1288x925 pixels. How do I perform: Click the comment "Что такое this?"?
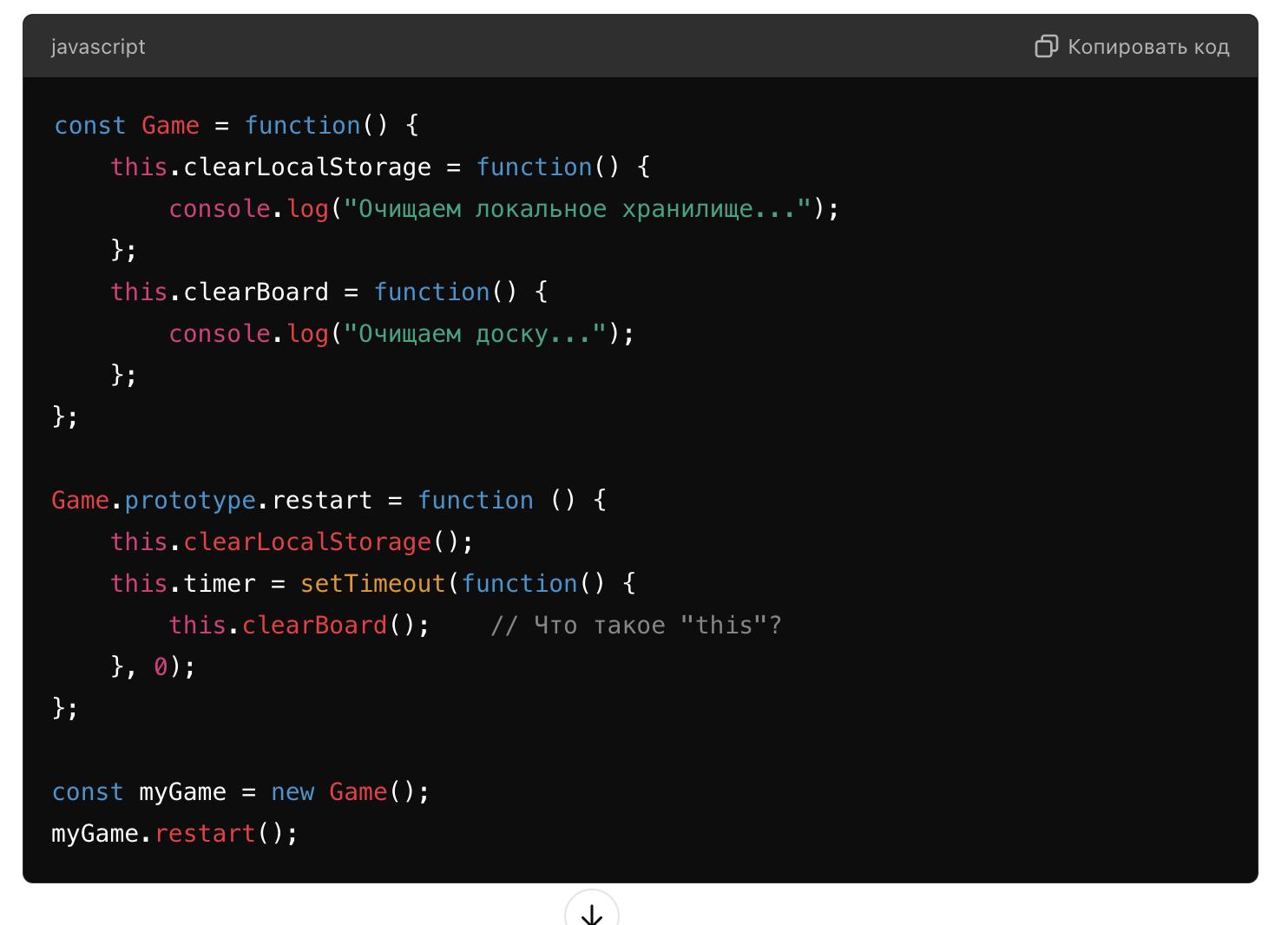[636, 626]
